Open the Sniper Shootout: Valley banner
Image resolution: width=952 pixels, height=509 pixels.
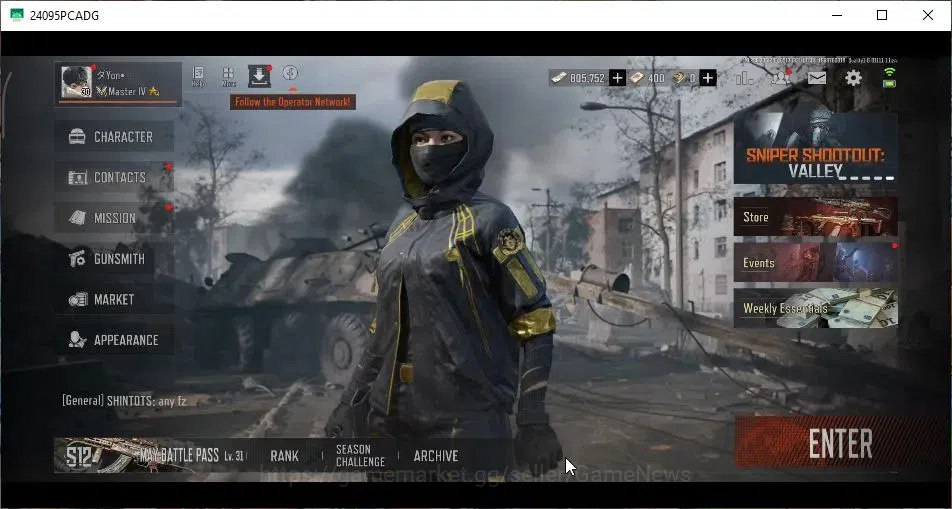pos(815,148)
